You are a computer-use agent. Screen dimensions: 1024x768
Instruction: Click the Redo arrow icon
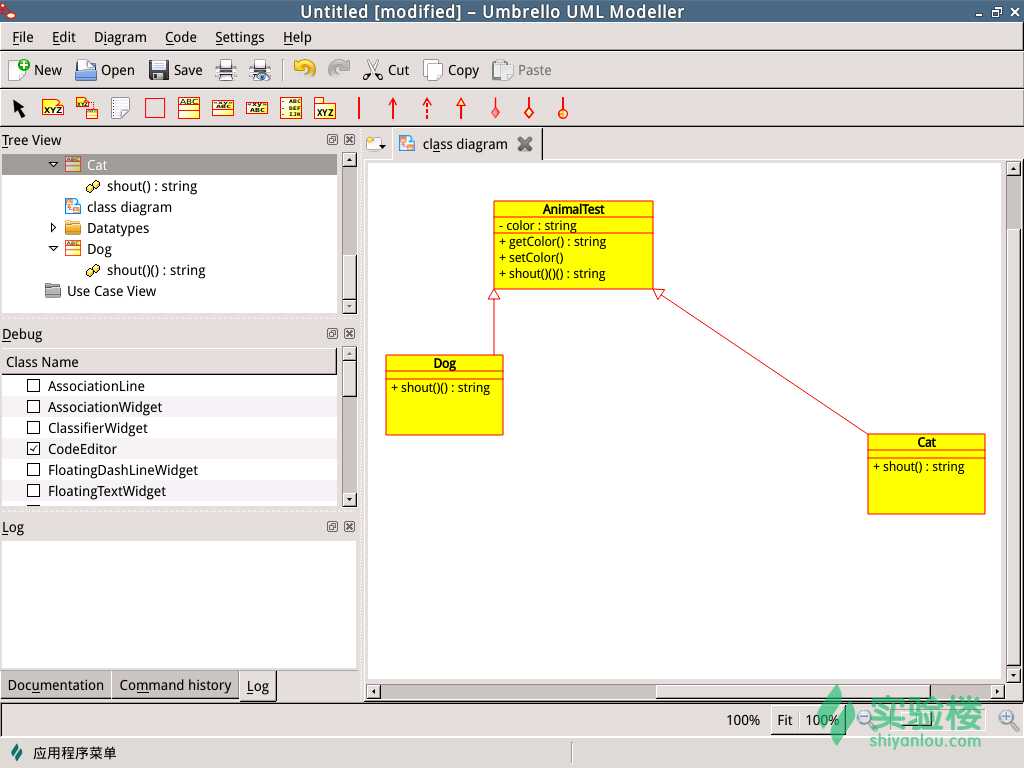(x=338, y=69)
